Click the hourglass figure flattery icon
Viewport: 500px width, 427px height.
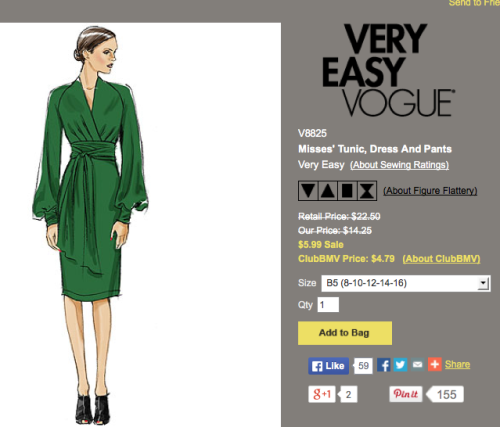367,191
